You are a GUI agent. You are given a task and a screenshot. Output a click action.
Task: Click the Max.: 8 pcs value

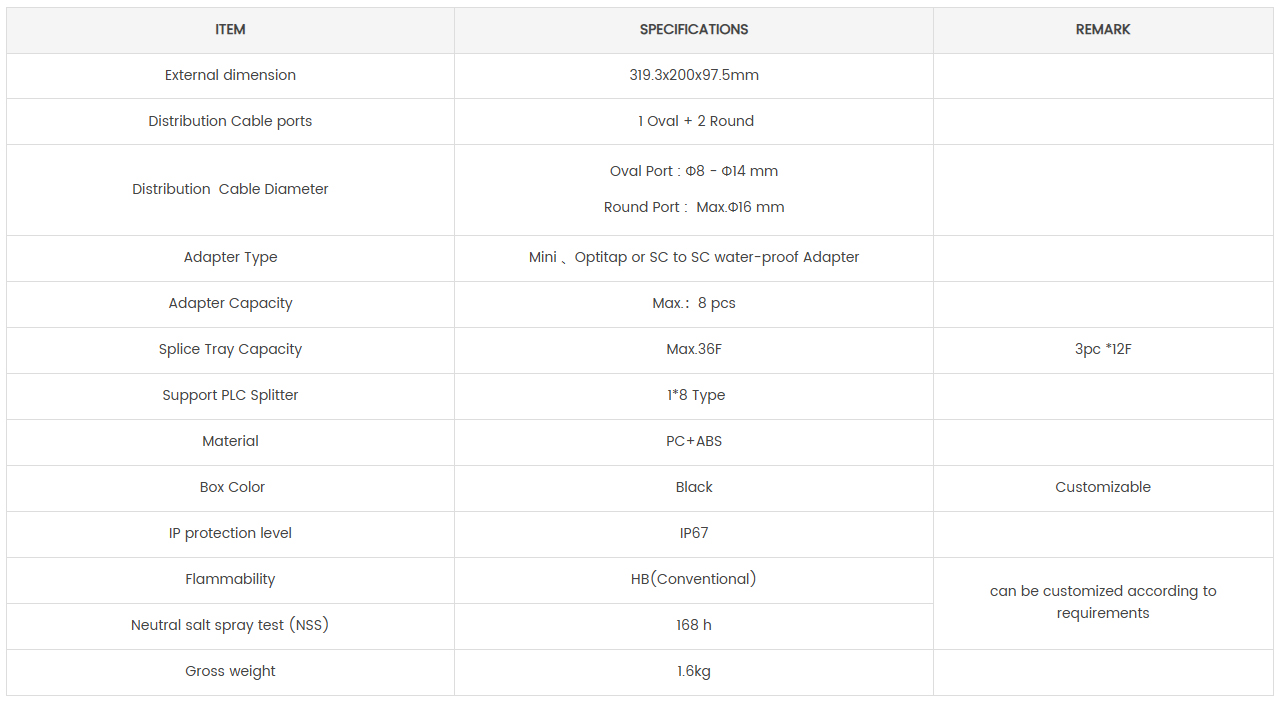click(x=694, y=303)
